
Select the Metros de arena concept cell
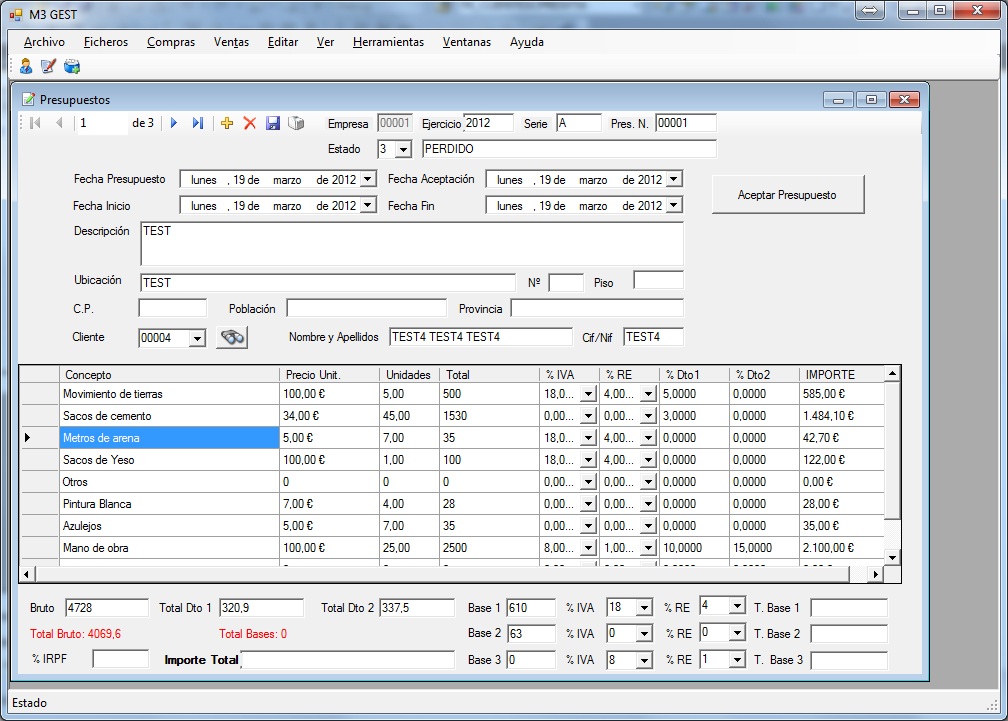tap(168, 438)
